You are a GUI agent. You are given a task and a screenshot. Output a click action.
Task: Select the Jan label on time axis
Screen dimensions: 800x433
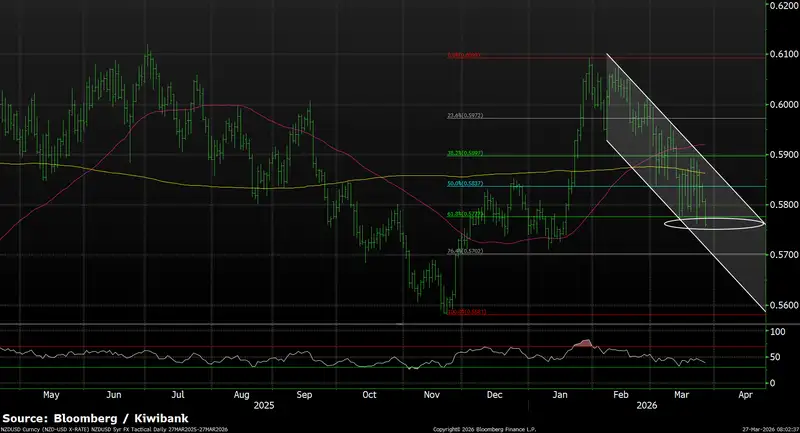pos(560,395)
